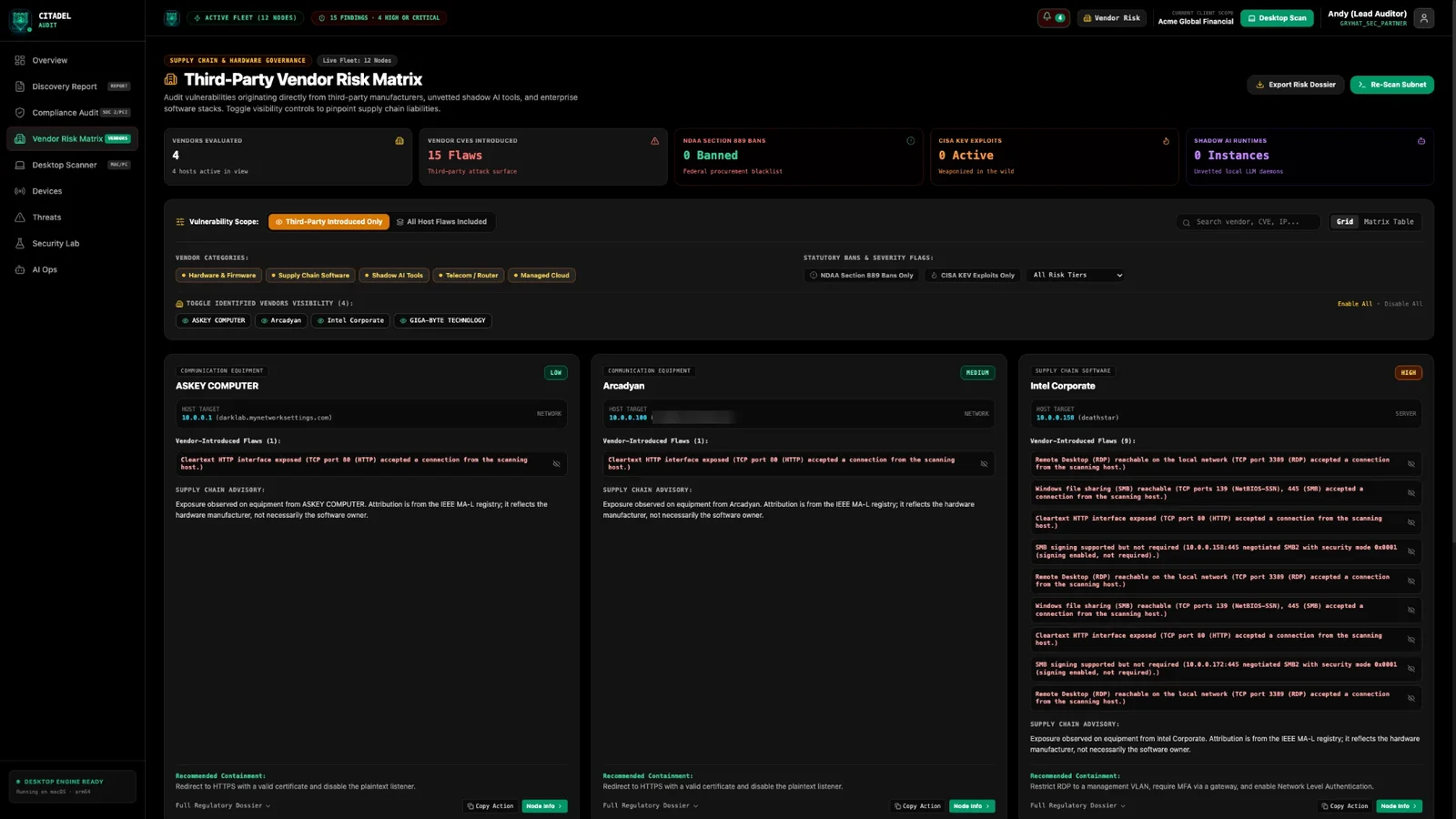
Task: Hide SMB signing flaw for 10.0.0.158:445
Action: click(x=1410, y=551)
